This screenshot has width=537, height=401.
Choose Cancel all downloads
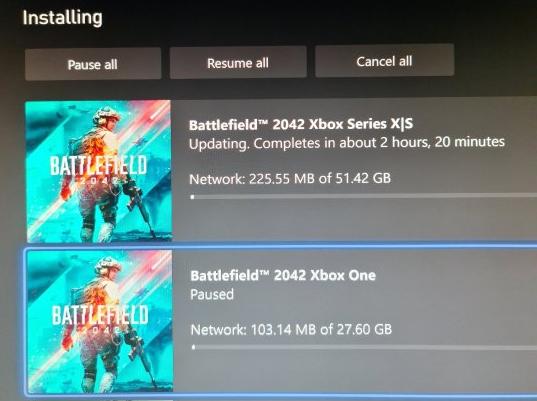tap(384, 61)
